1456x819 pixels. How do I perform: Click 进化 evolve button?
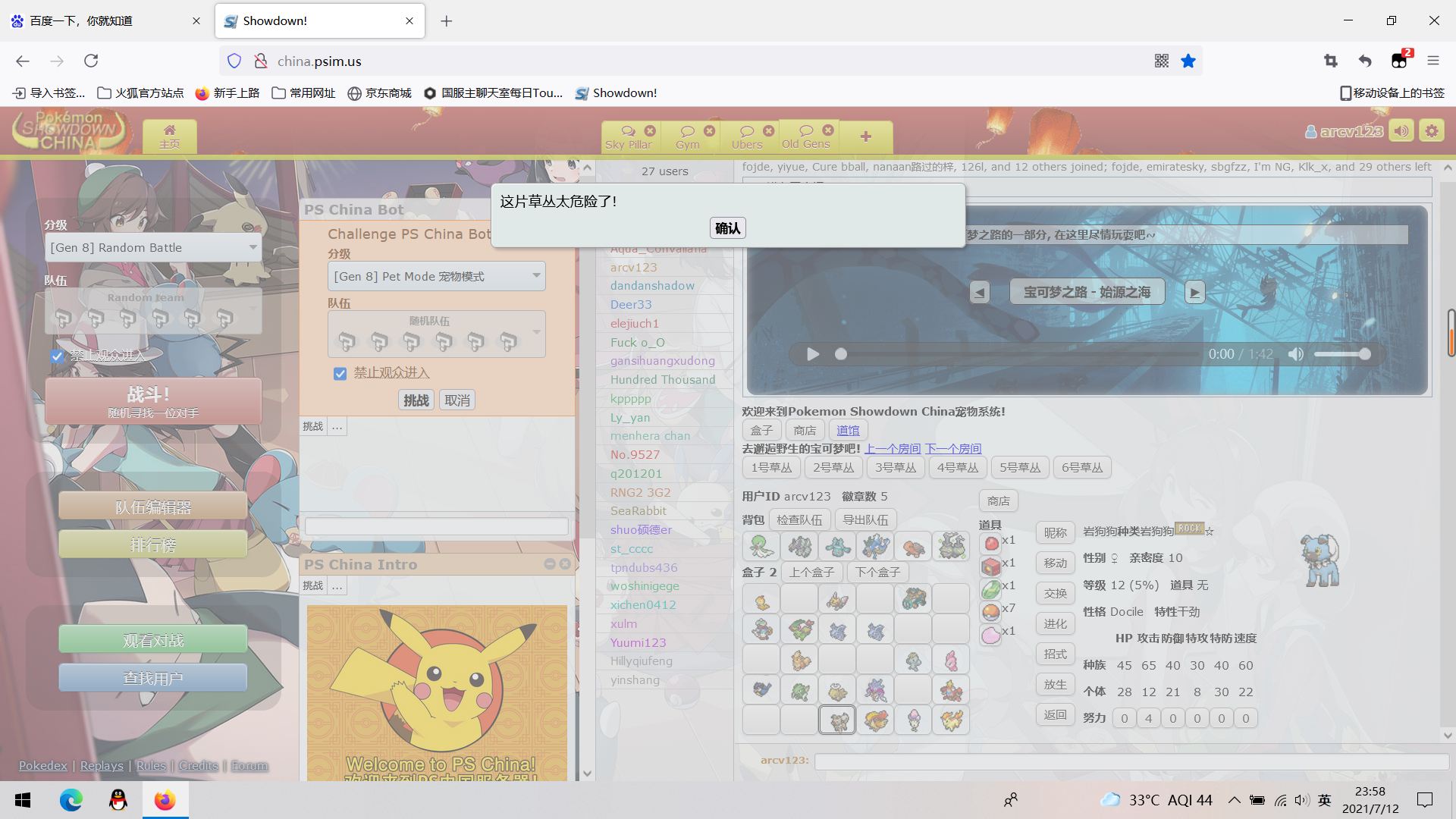point(1055,624)
